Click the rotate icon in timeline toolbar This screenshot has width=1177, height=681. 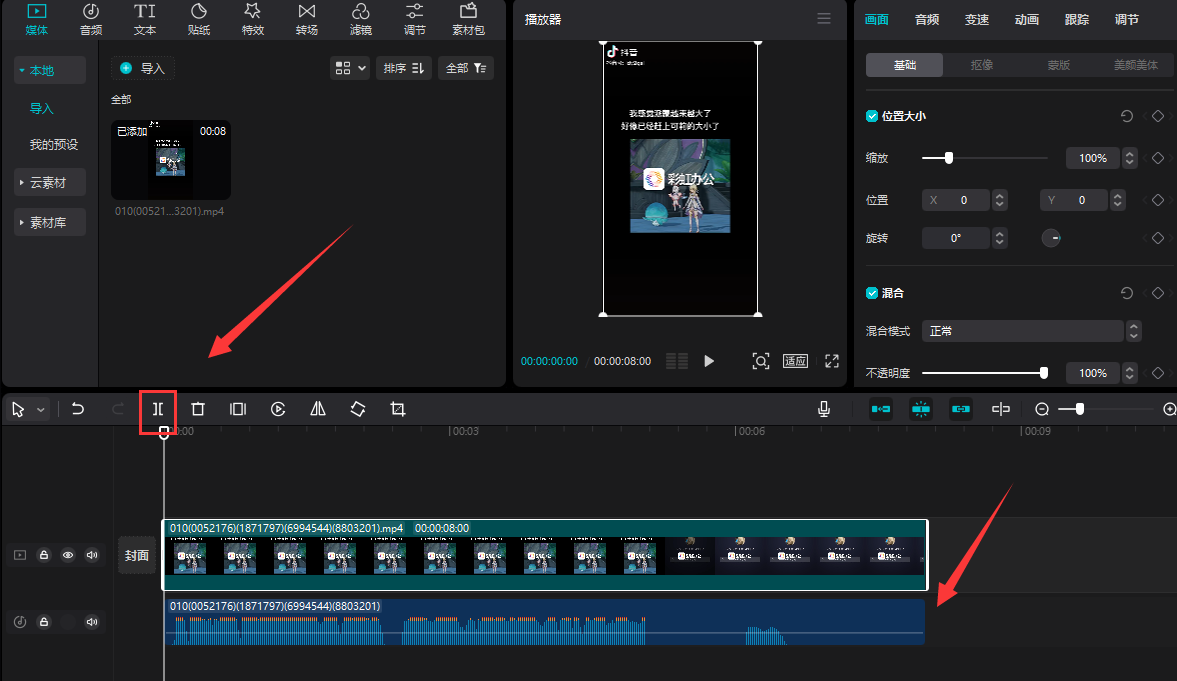click(358, 409)
